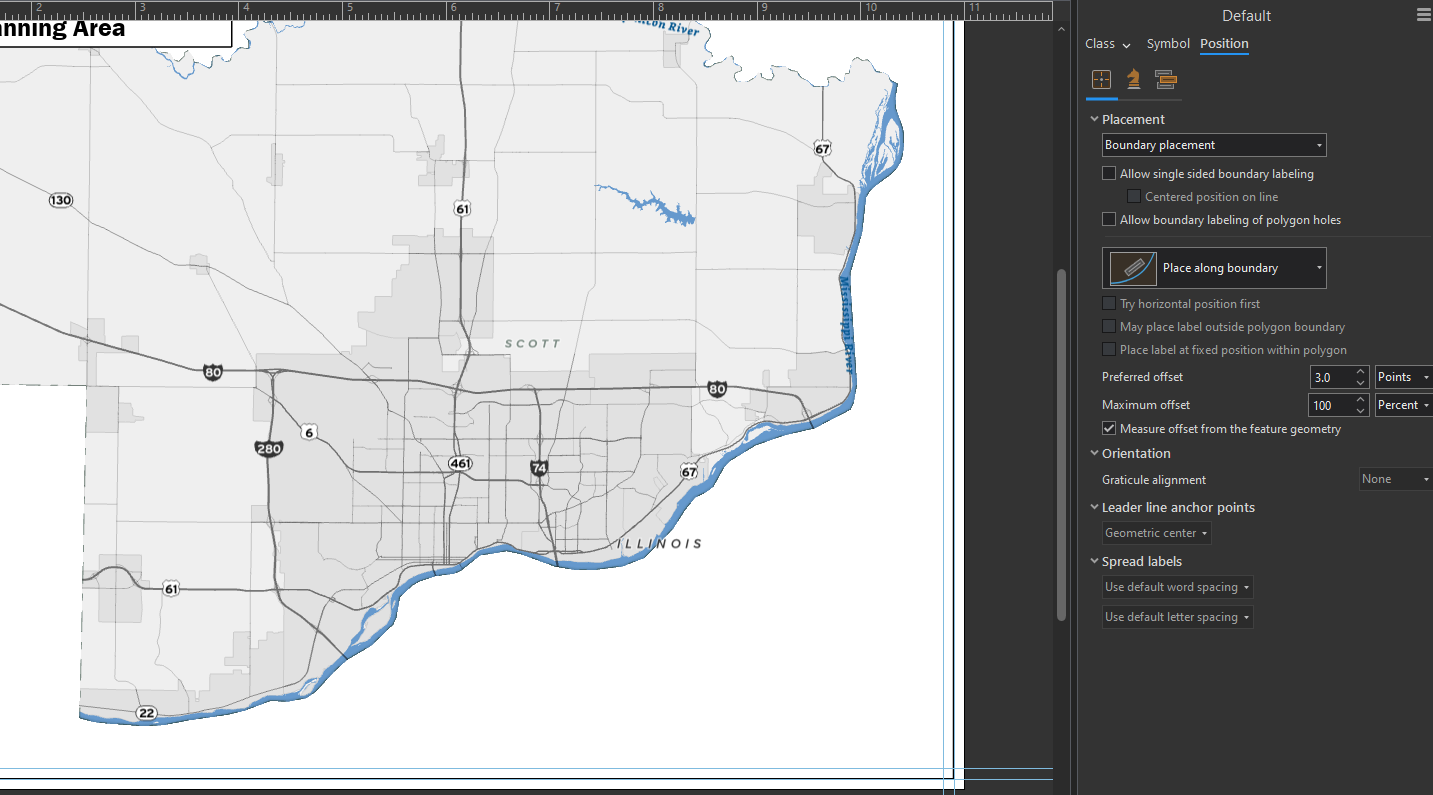The image size is (1433, 795).
Task: Toggle Centered position on line
Action: coord(1133,196)
